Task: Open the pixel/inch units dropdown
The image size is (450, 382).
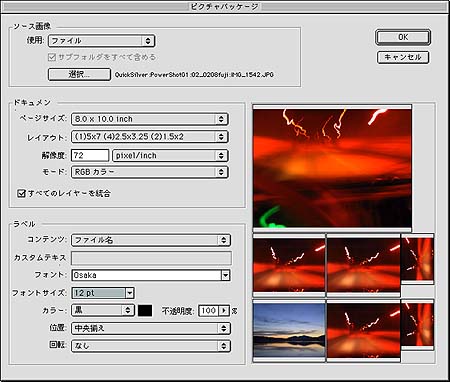Action: click(x=170, y=155)
